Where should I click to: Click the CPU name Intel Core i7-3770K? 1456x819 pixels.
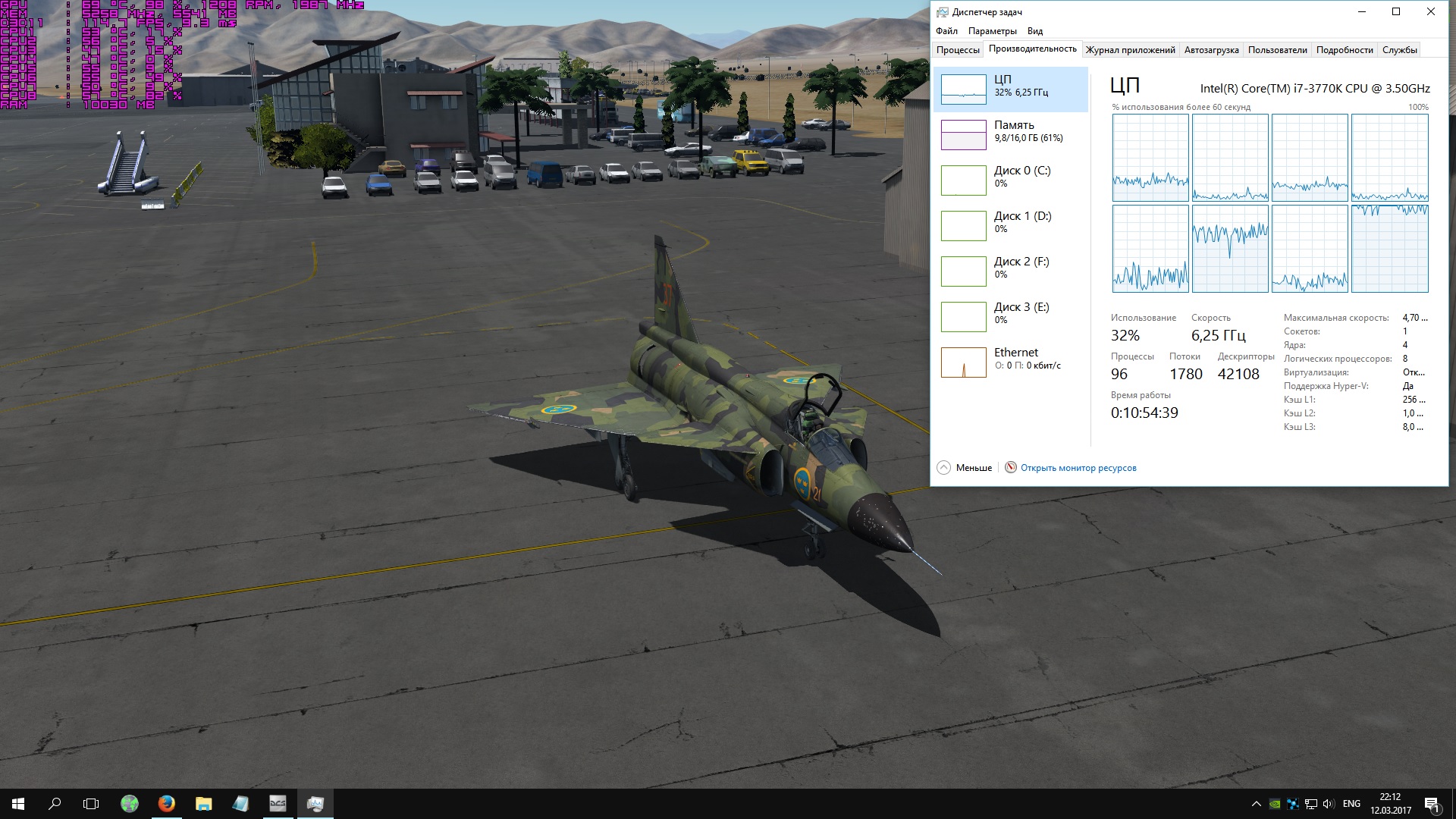[1315, 89]
